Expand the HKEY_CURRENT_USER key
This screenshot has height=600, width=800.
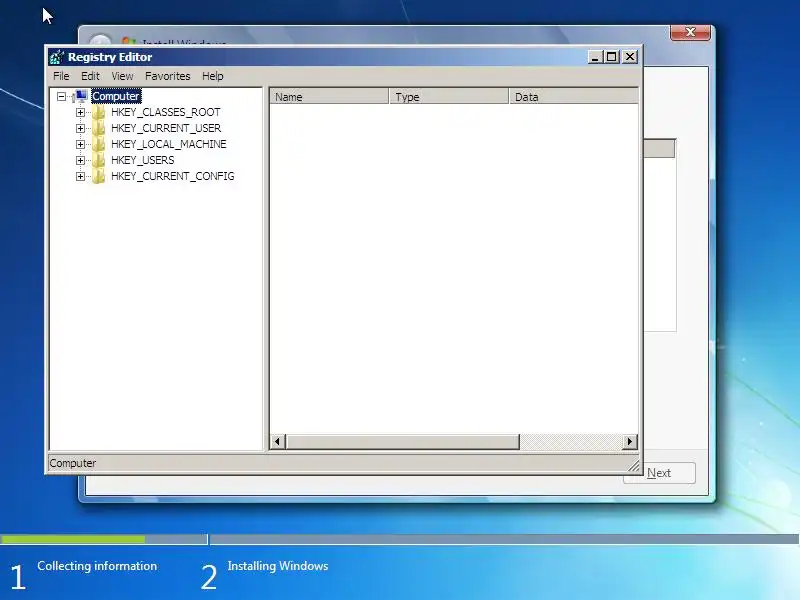80,128
